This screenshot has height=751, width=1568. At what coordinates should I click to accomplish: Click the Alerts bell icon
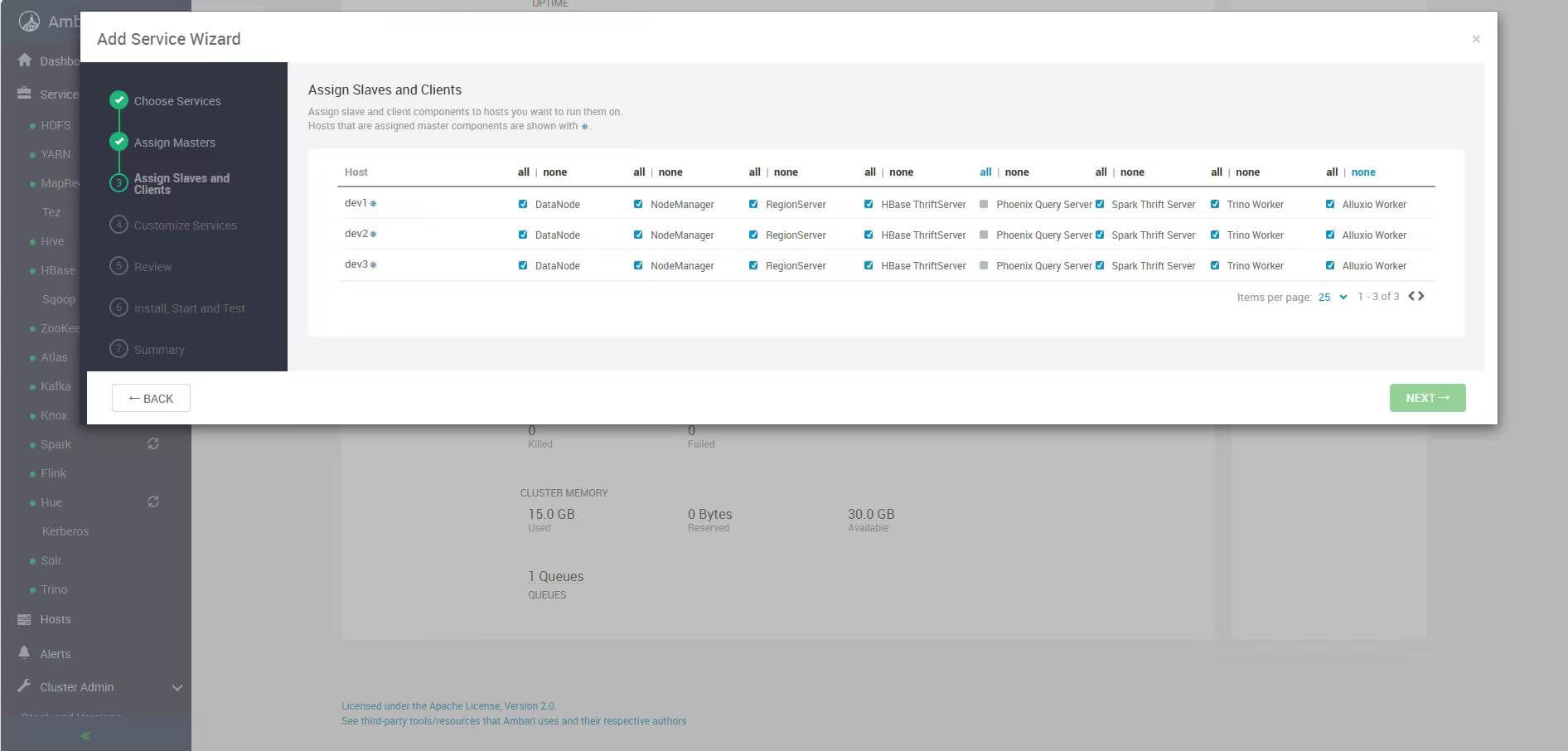[x=24, y=653]
